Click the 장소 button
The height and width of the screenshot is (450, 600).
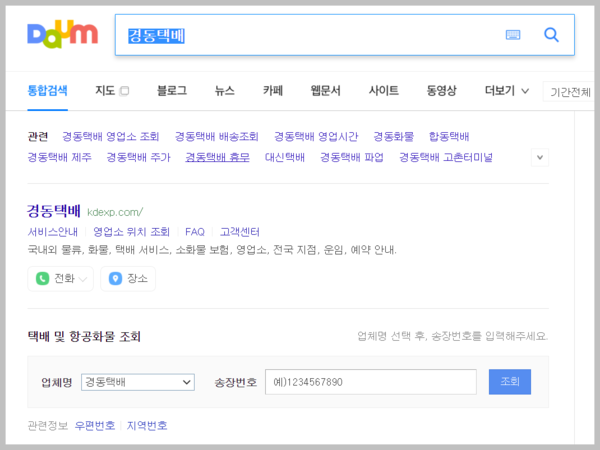point(128,279)
